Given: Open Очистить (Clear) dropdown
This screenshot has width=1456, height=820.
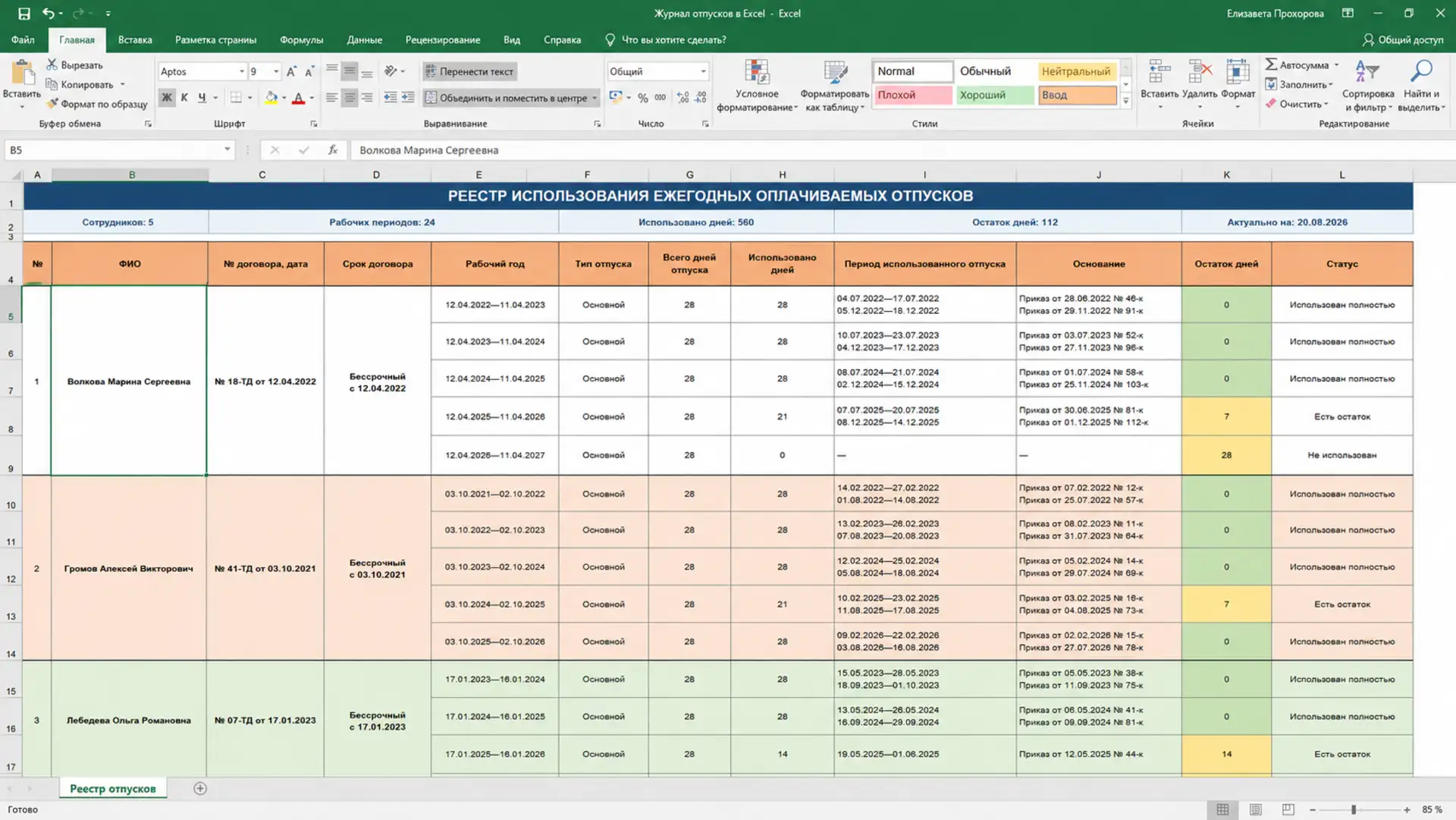Looking at the screenshot, I should 1296,104.
